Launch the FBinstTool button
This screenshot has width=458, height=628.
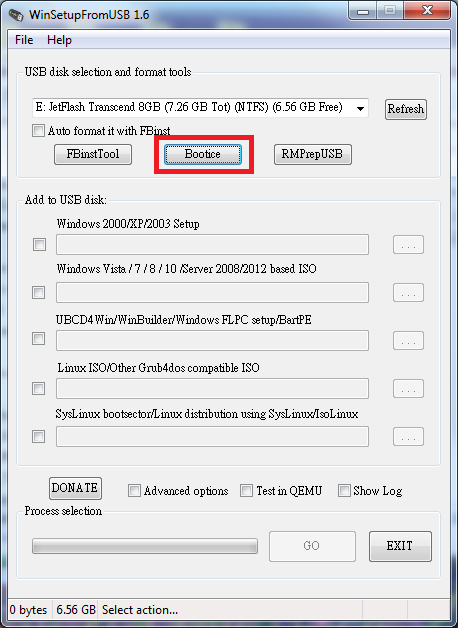(x=93, y=154)
